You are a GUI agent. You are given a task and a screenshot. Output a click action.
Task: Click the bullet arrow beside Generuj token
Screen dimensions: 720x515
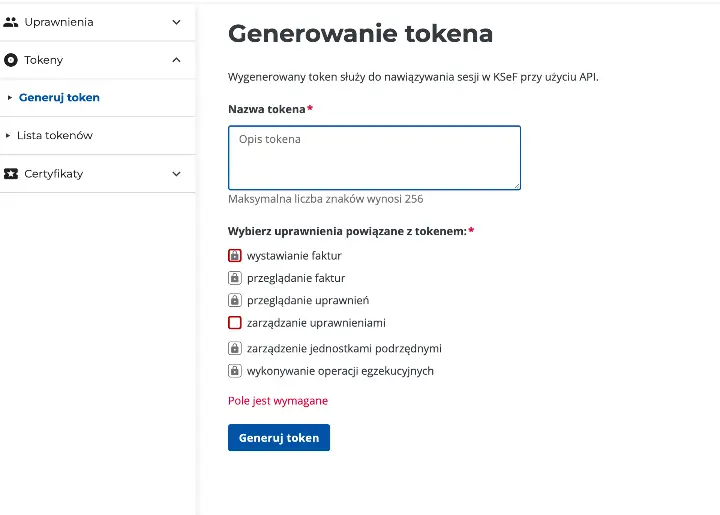click(x=9, y=98)
